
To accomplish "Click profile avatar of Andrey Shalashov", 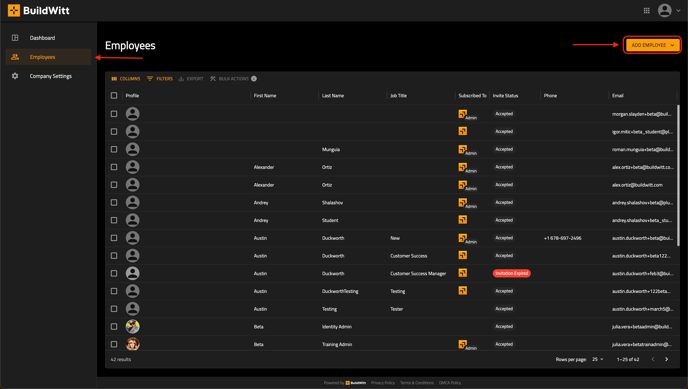I will [x=133, y=202].
